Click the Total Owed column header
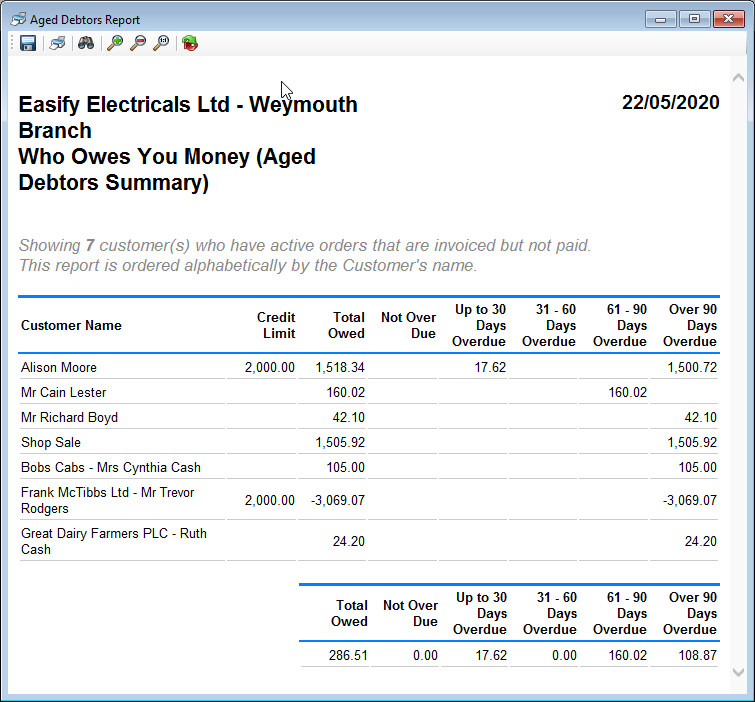The image size is (755, 702). coord(346,325)
